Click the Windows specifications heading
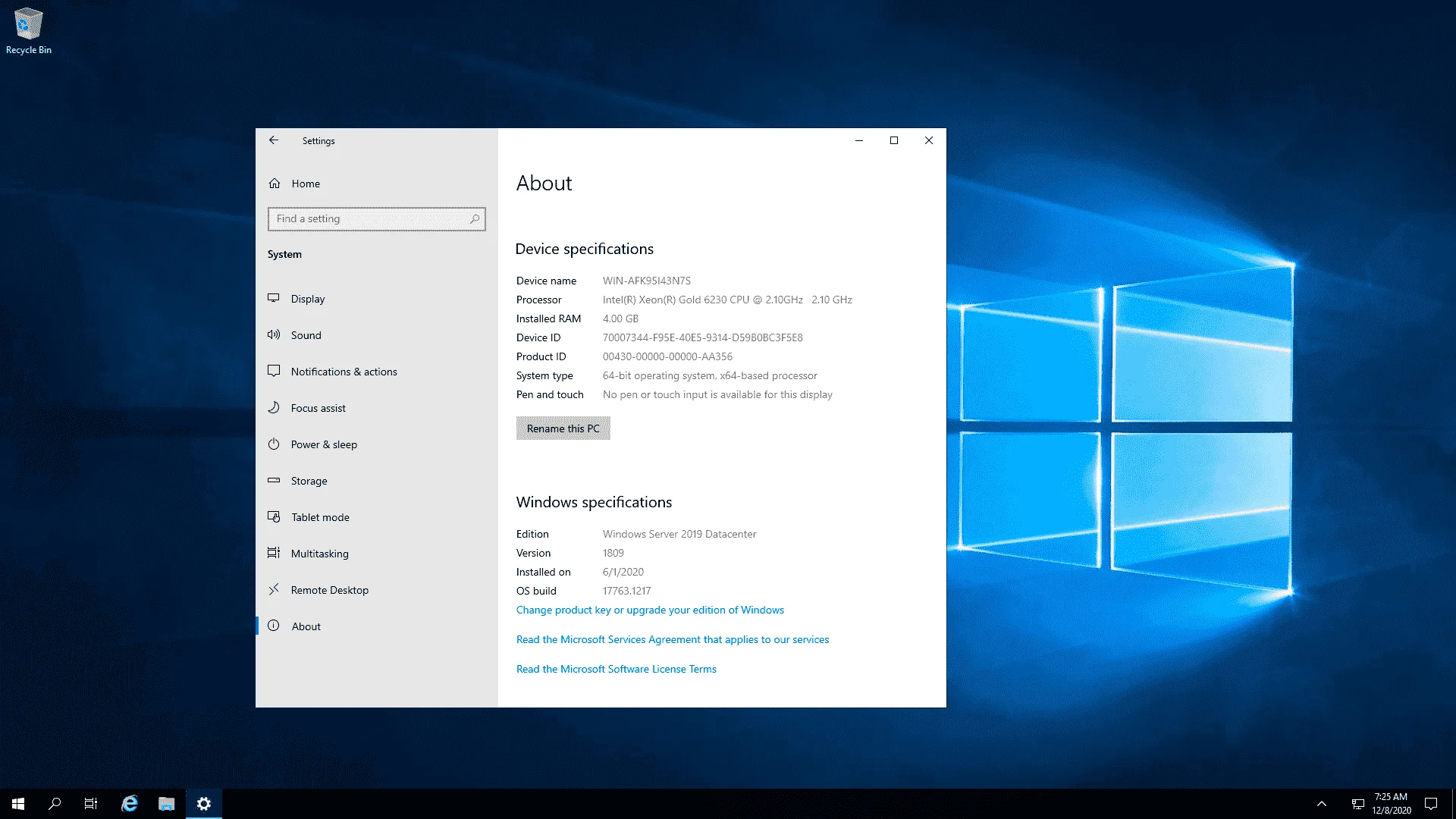The width and height of the screenshot is (1456, 819). pyautogui.click(x=594, y=502)
